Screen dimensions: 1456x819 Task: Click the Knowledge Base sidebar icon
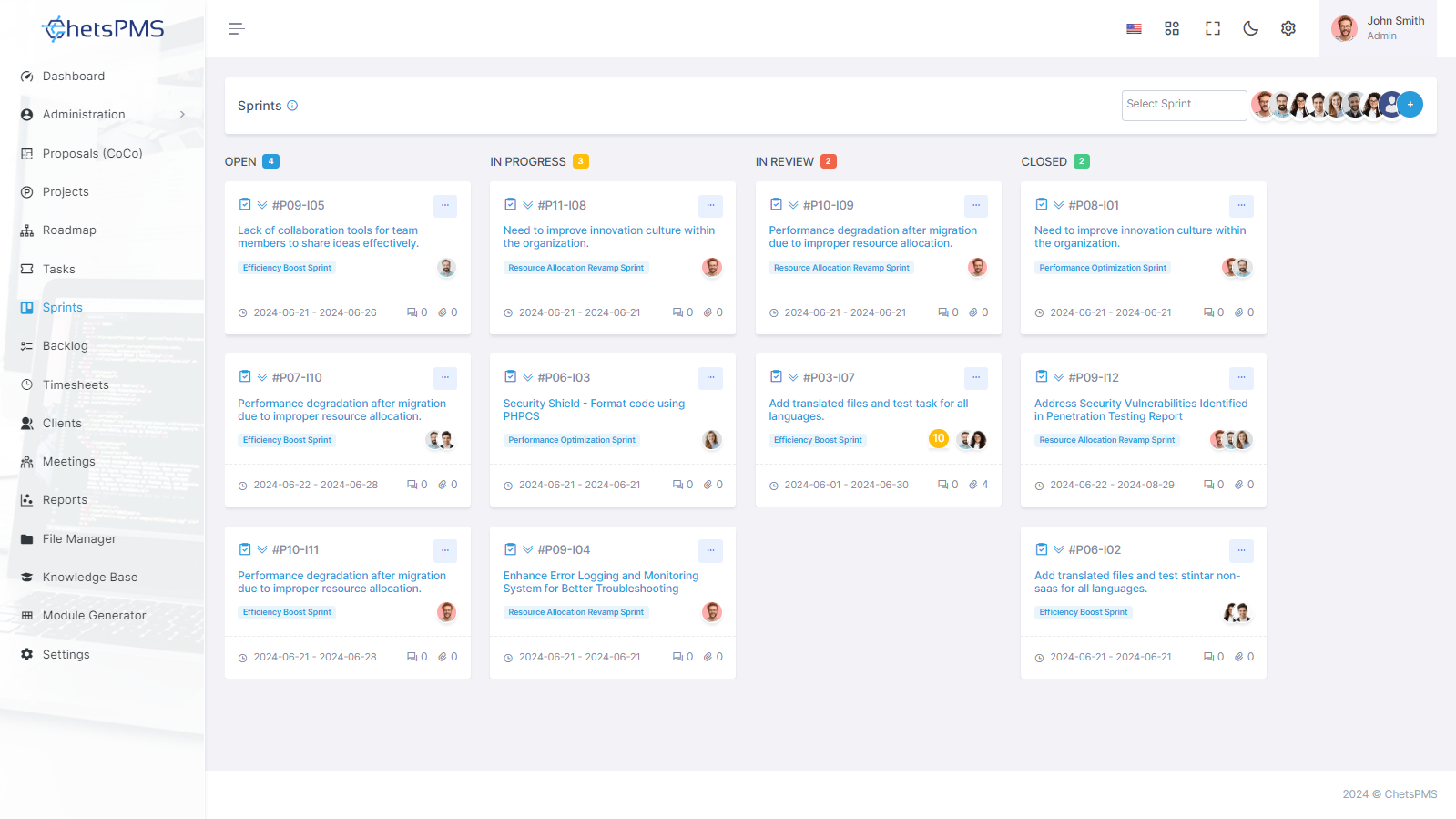click(x=27, y=578)
